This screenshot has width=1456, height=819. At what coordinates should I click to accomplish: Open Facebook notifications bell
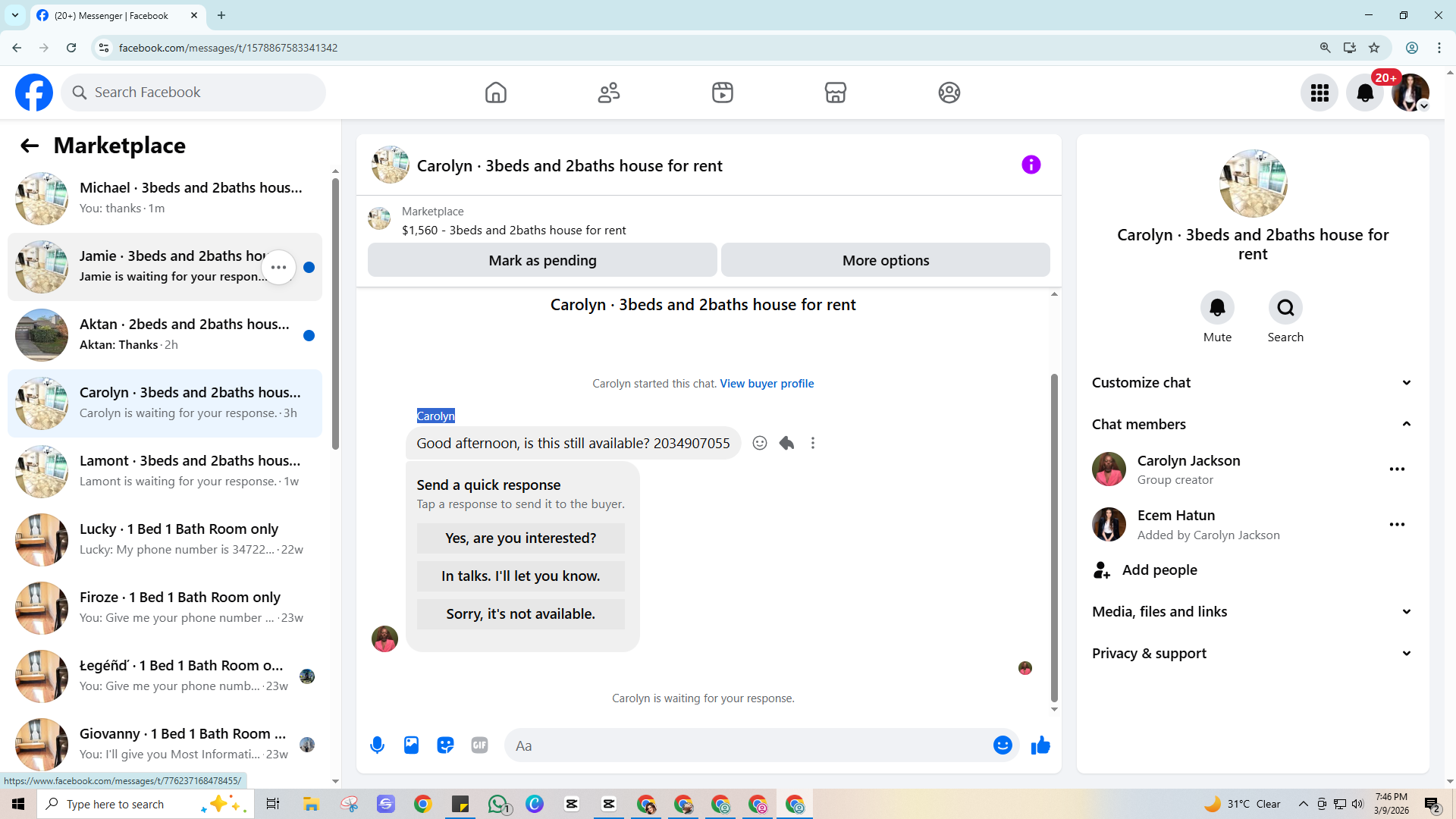(x=1364, y=93)
